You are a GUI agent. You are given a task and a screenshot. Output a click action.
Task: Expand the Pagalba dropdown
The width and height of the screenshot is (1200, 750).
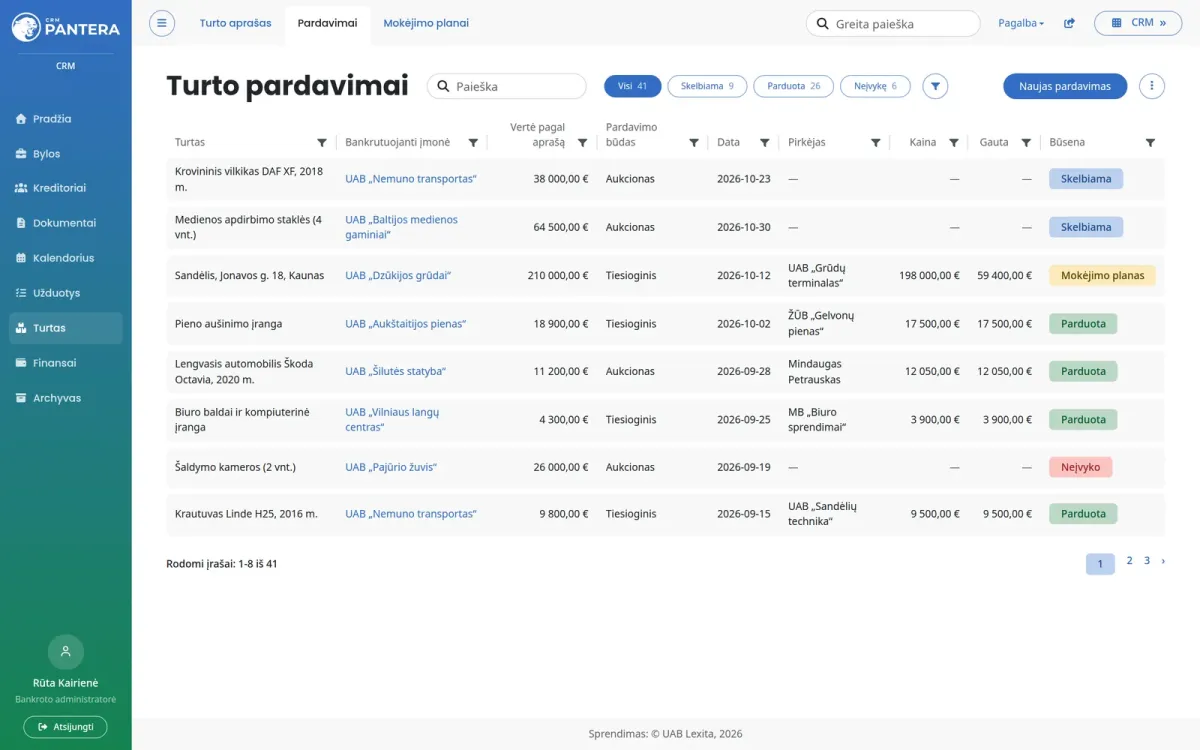1021,23
